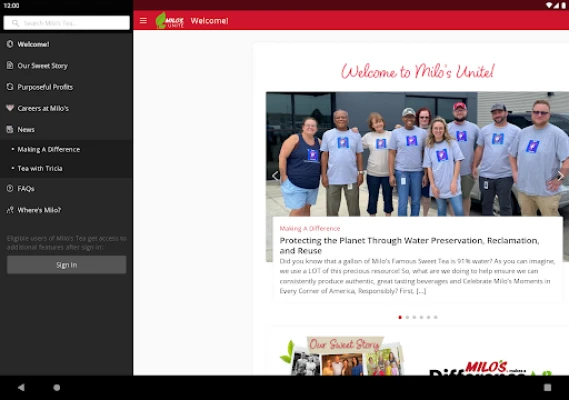Select Careers at Milo's heart icon

(x=10, y=108)
